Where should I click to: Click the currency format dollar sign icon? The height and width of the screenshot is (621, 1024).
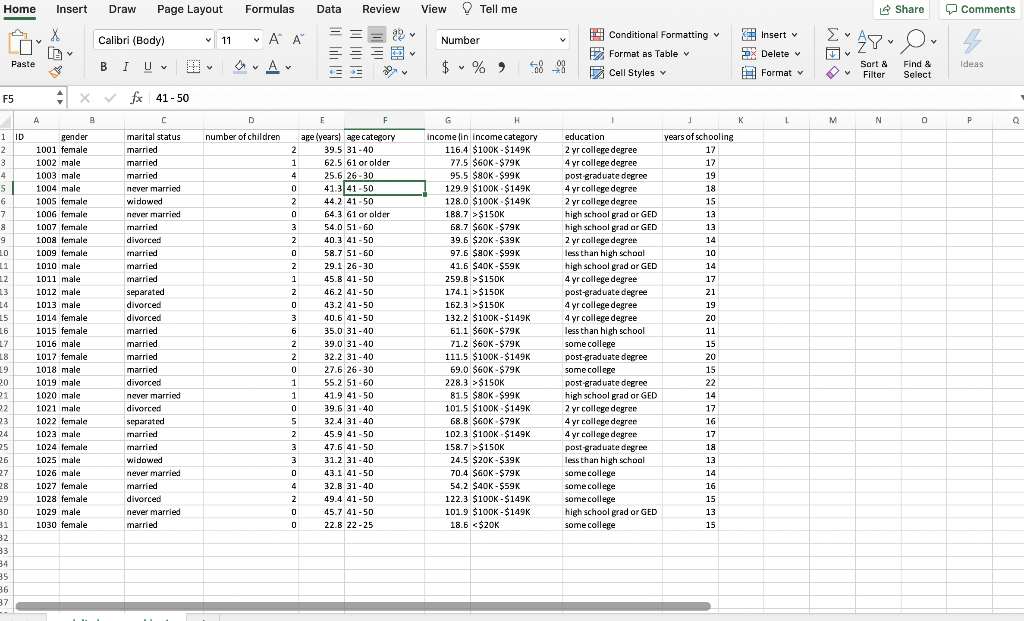point(445,68)
